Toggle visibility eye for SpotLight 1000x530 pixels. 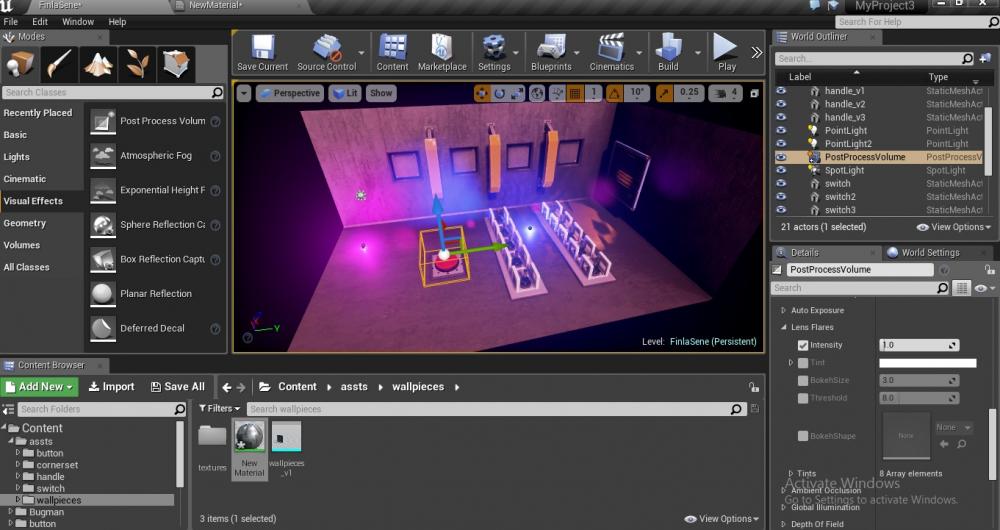781,170
